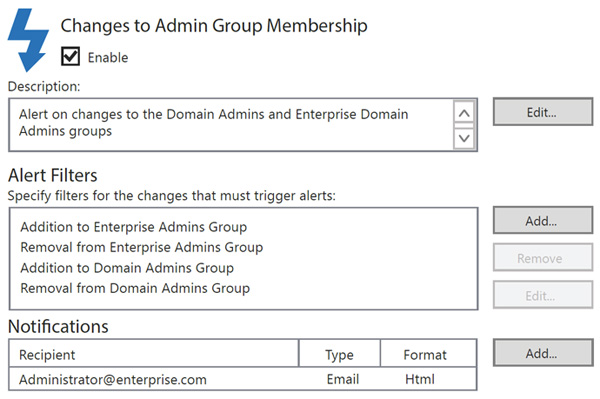This screenshot has width=600, height=399.
Task: Add a new notification recipient
Action: 543,353
